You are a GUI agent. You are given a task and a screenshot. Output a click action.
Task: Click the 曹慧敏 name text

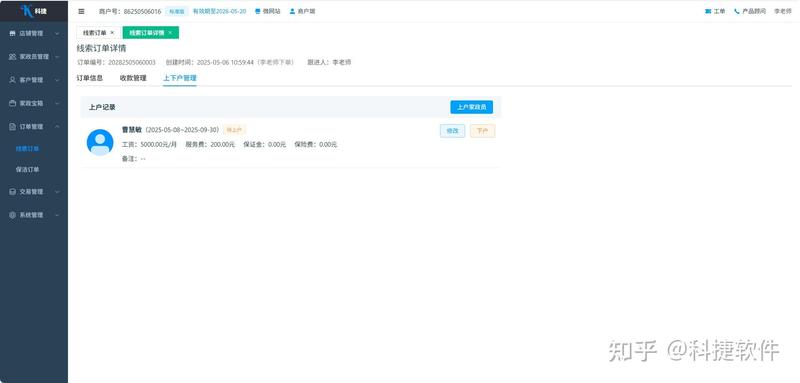(x=132, y=130)
